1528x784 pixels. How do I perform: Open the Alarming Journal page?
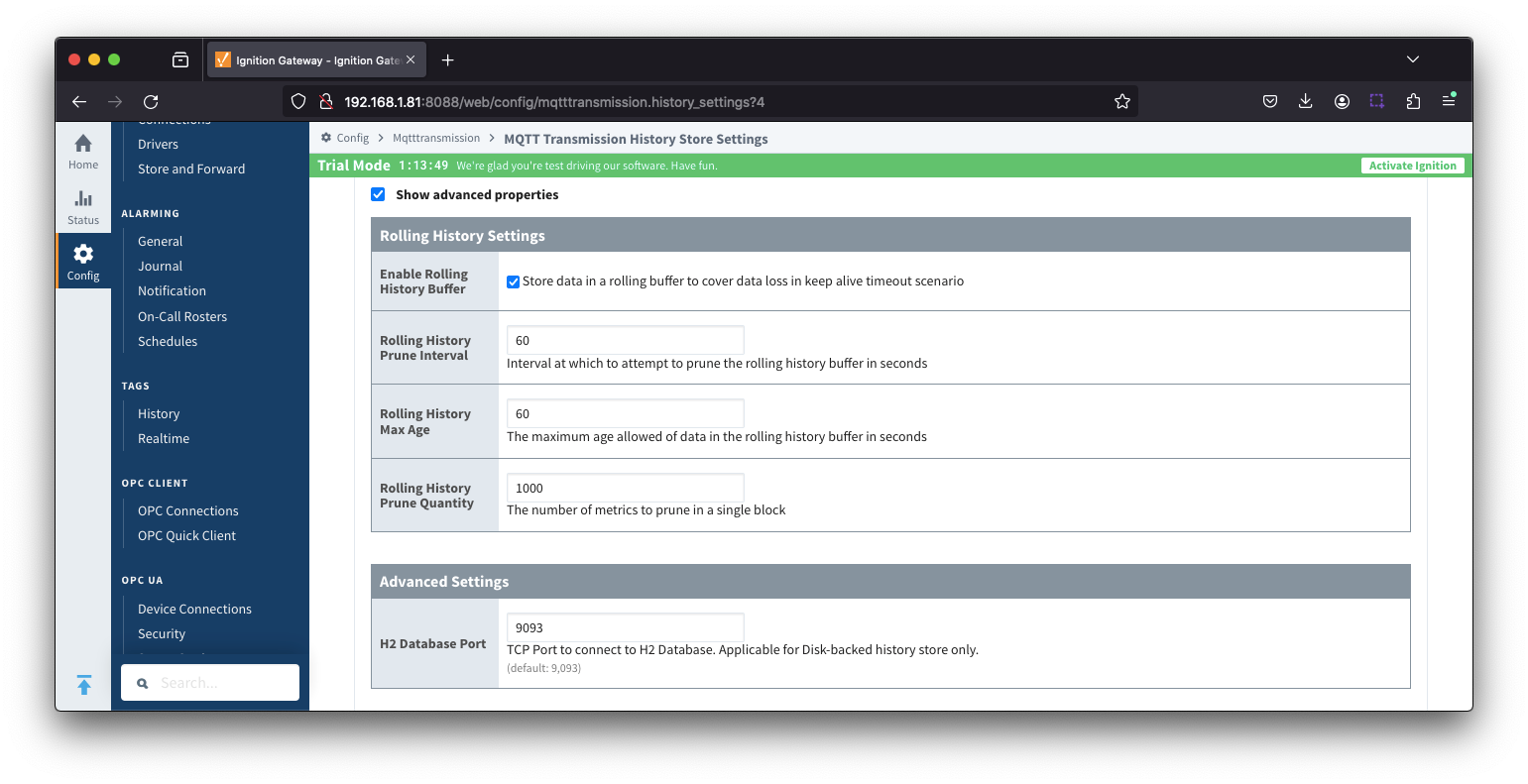coord(160,266)
